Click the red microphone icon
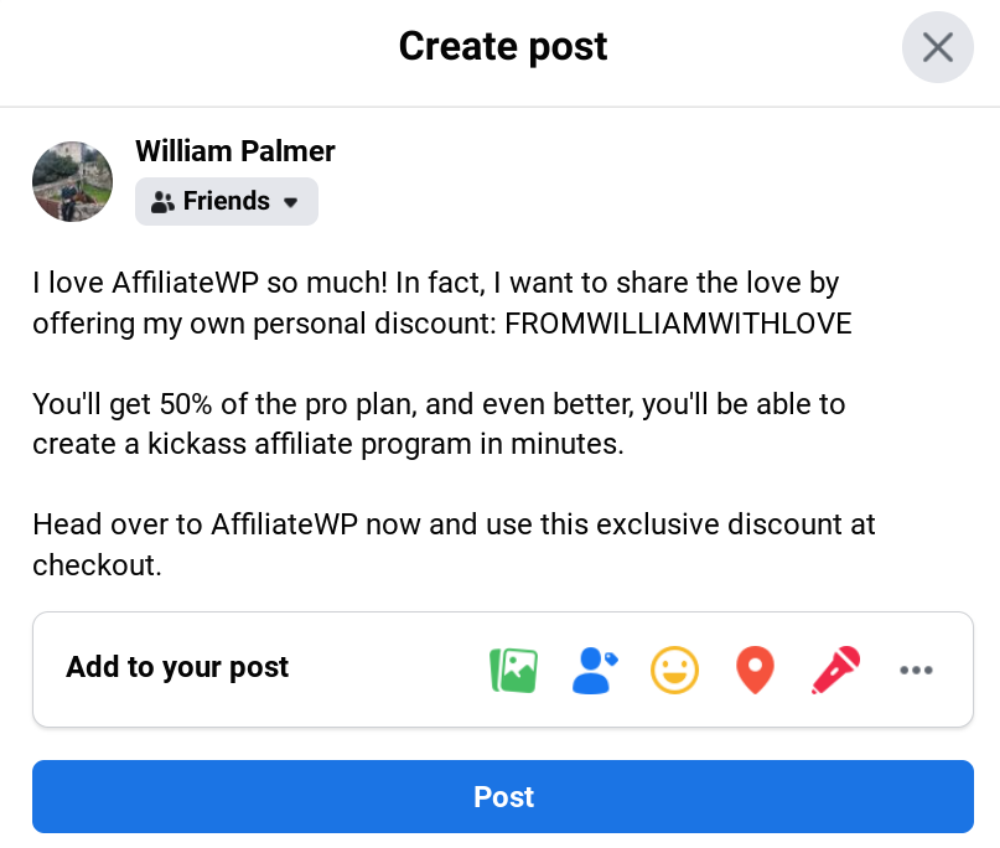This screenshot has height=848, width=1000. point(835,670)
